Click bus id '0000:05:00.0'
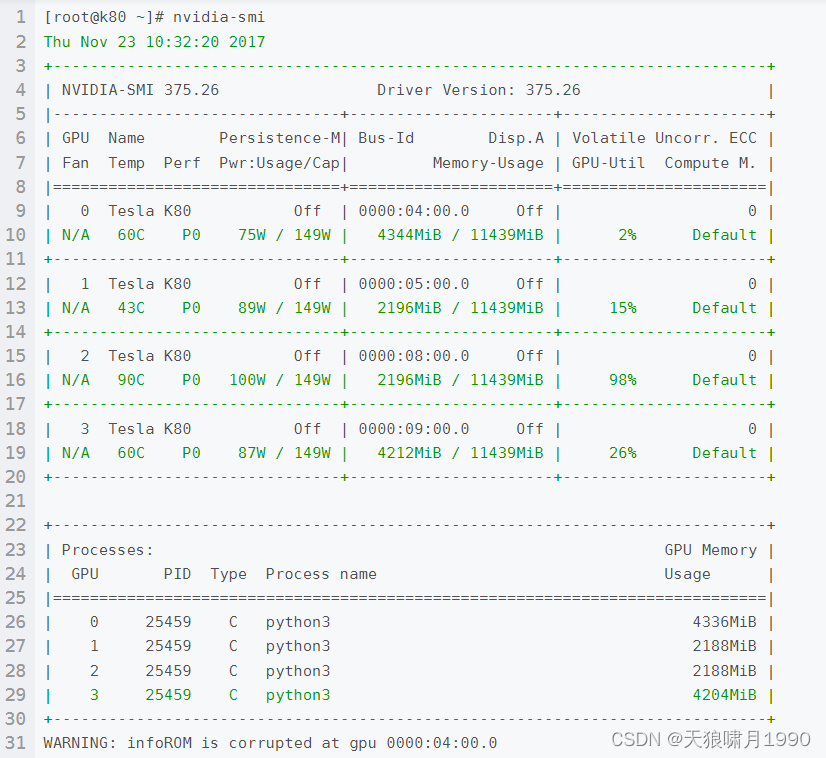826x758 pixels. (x=414, y=284)
